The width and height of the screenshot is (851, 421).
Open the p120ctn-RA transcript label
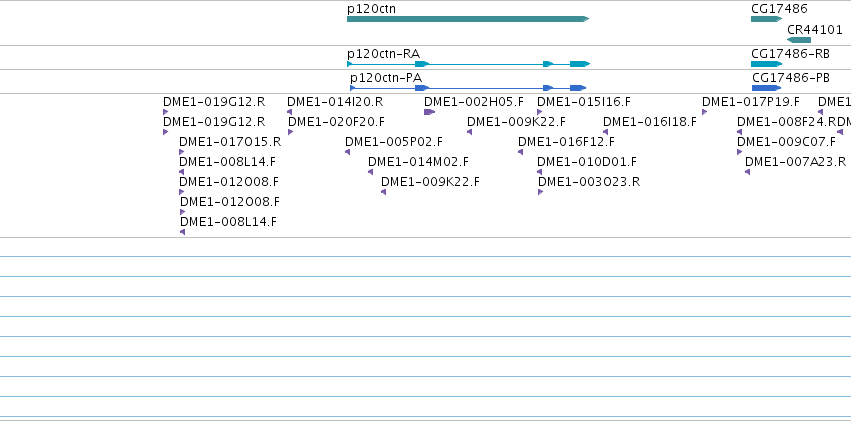pos(384,54)
